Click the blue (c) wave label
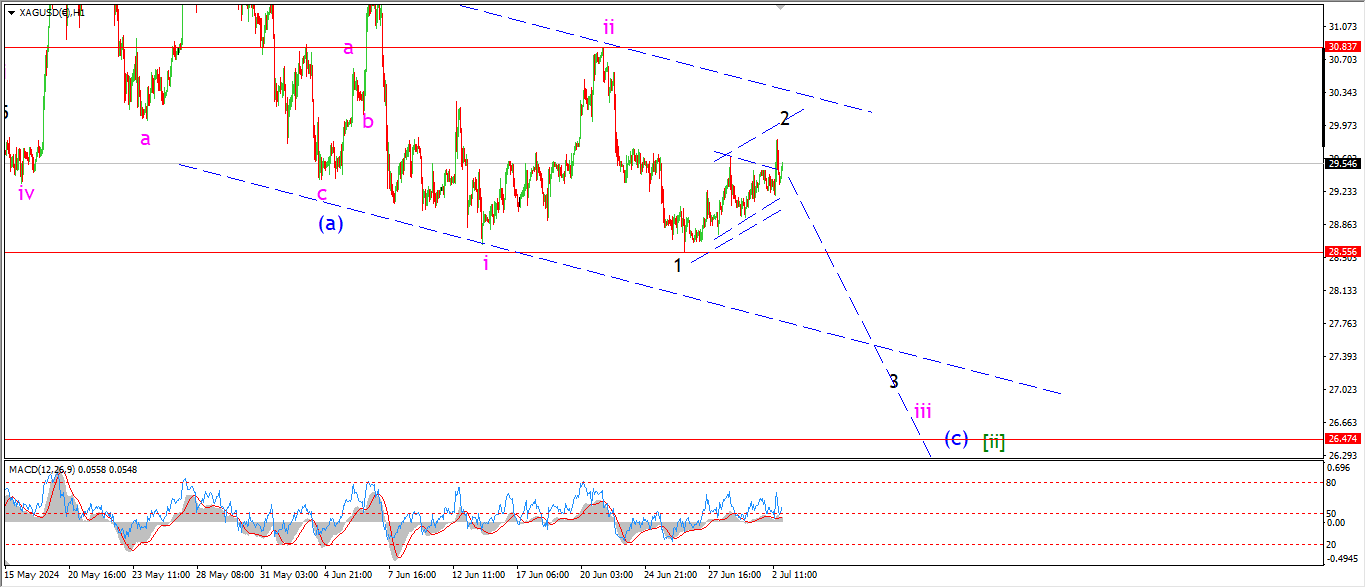This screenshot has height=588, width=1366. pyautogui.click(x=956, y=438)
